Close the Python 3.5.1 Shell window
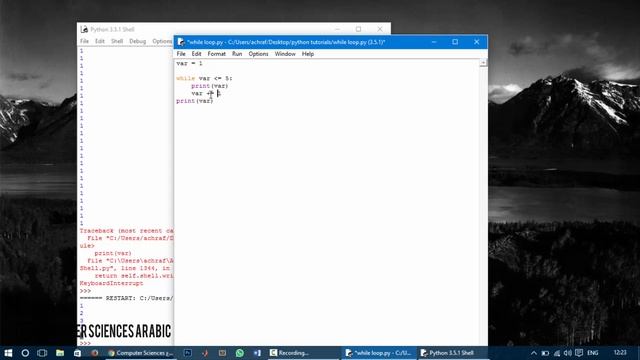The image size is (640, 360). coord(380,29)
